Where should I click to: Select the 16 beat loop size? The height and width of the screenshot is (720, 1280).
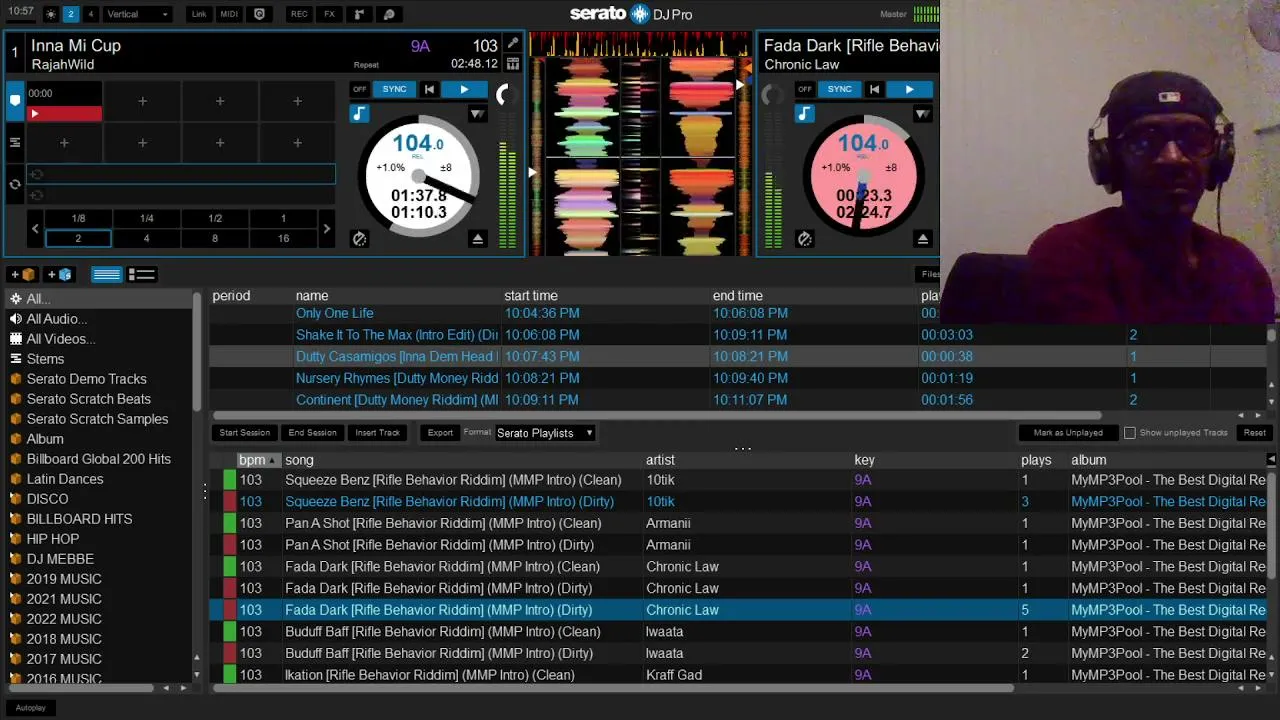283,238
